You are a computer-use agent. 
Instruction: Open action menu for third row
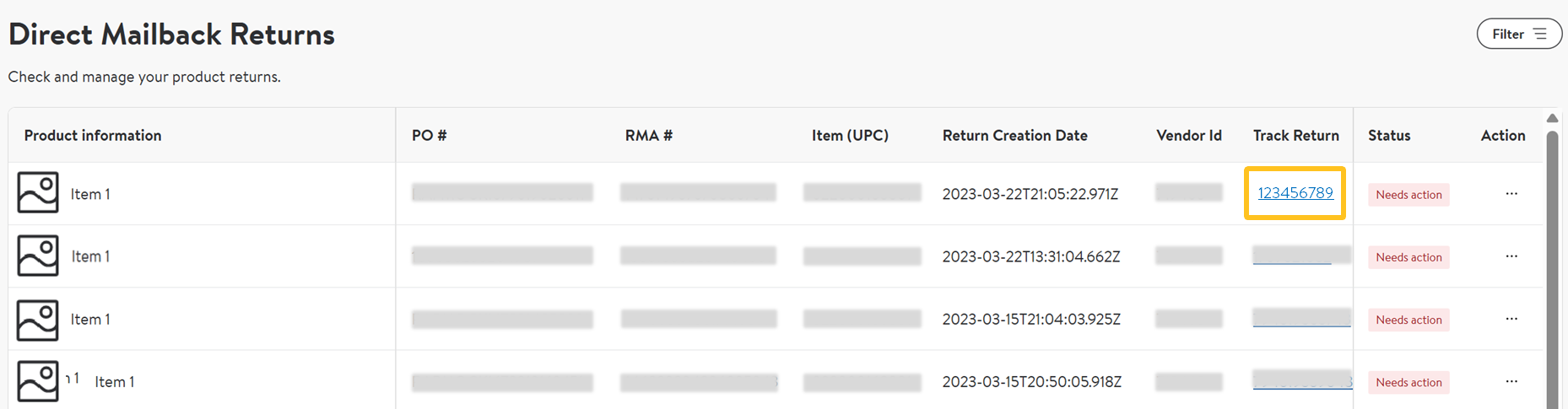point(1511,319)
